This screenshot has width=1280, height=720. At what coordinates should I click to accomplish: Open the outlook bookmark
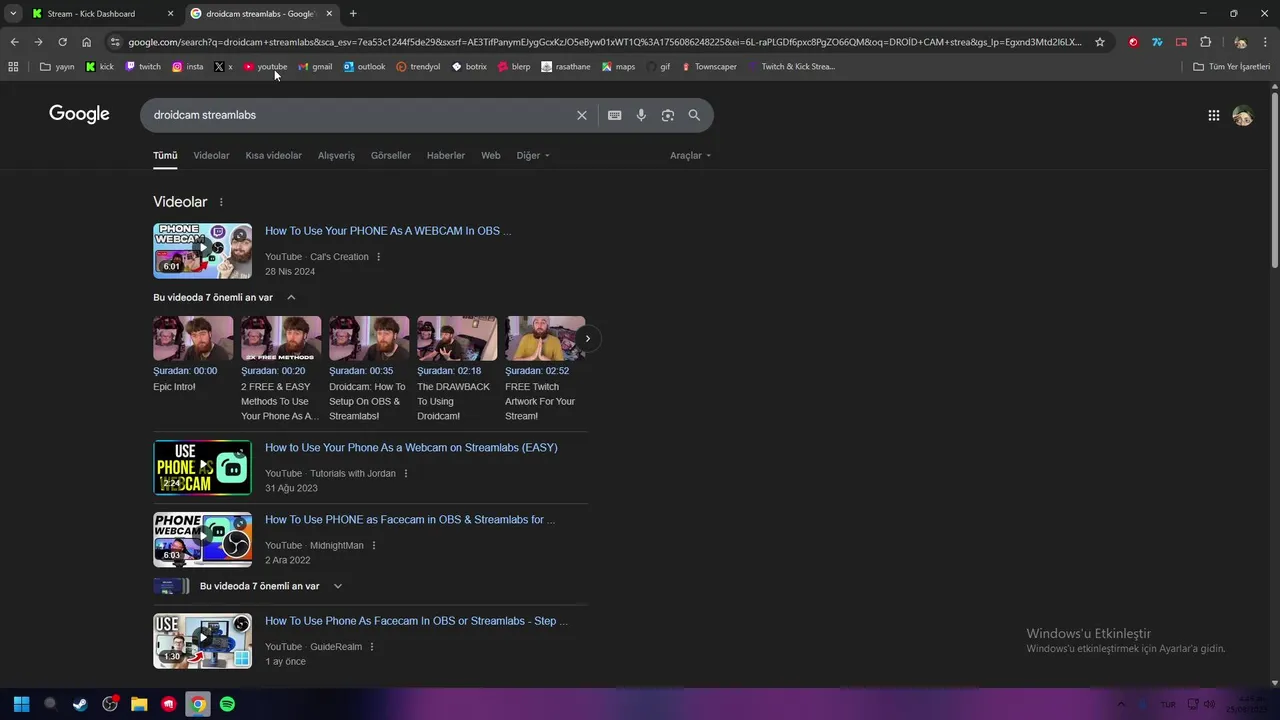pos(364,67)
